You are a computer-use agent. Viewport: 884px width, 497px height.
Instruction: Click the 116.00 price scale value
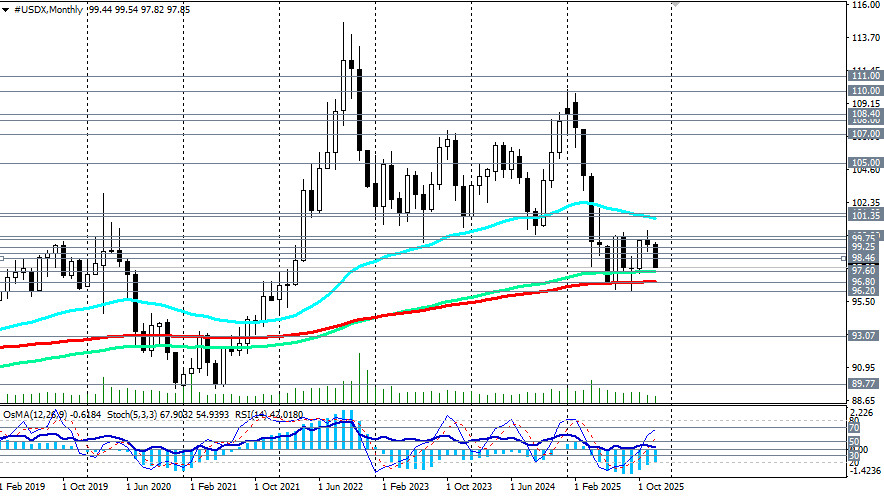[x=866, y=5]
